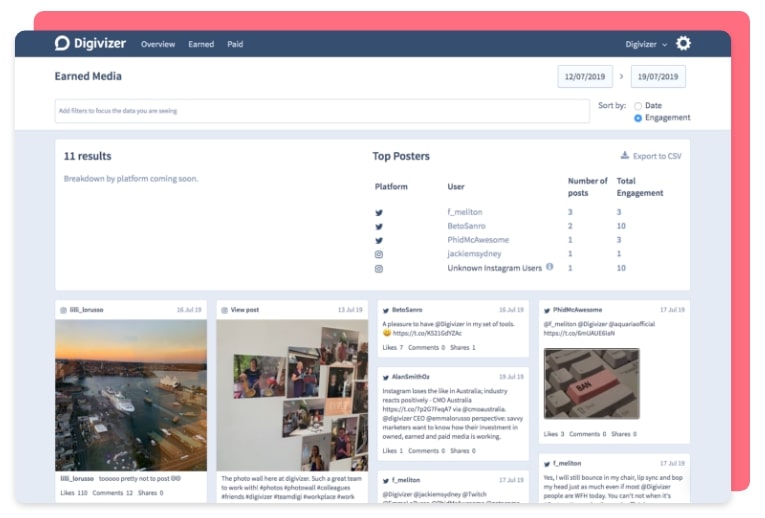The height and width of the screenshot is (518, 765).
Task: Open the start date 12/07/2019 picker
Action: point(585,77)
